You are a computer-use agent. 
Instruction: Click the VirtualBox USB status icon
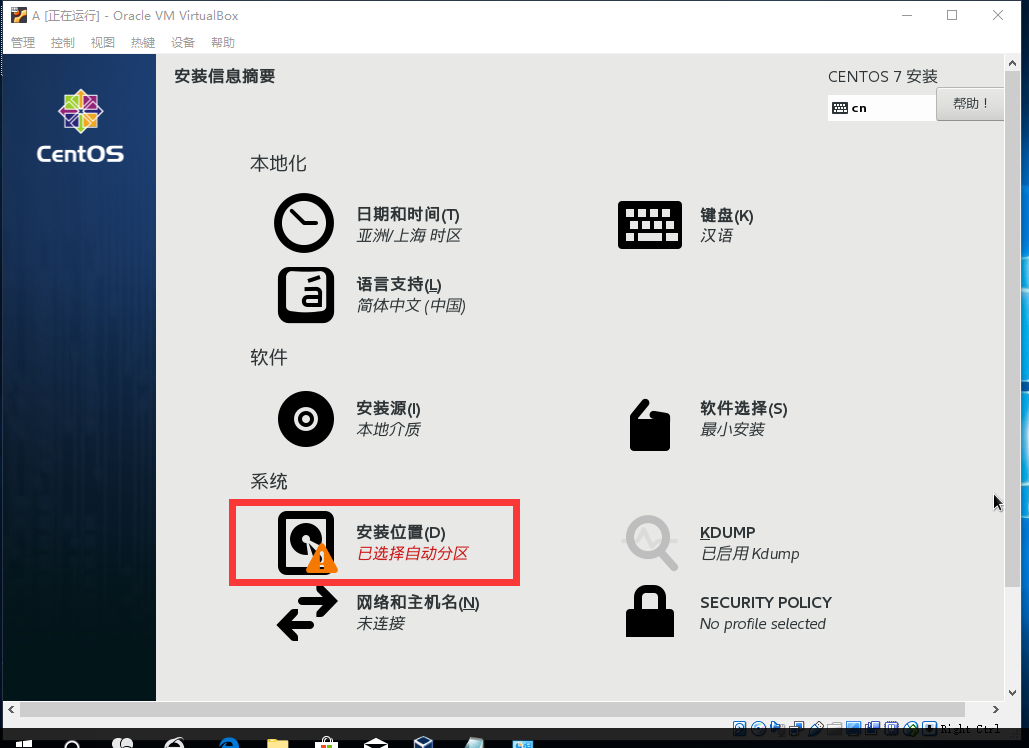click(816, 728)
